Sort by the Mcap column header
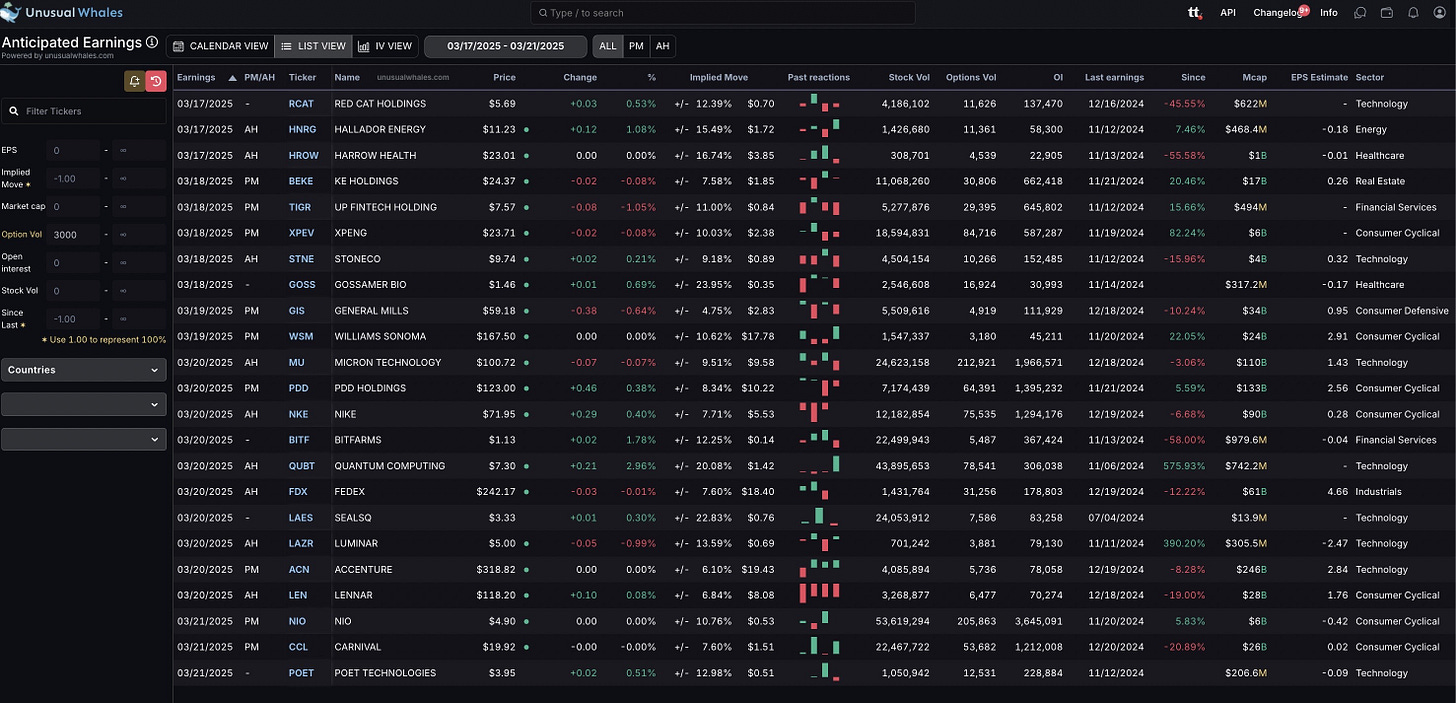The image size is (1456, 703). coord(1255,77)
